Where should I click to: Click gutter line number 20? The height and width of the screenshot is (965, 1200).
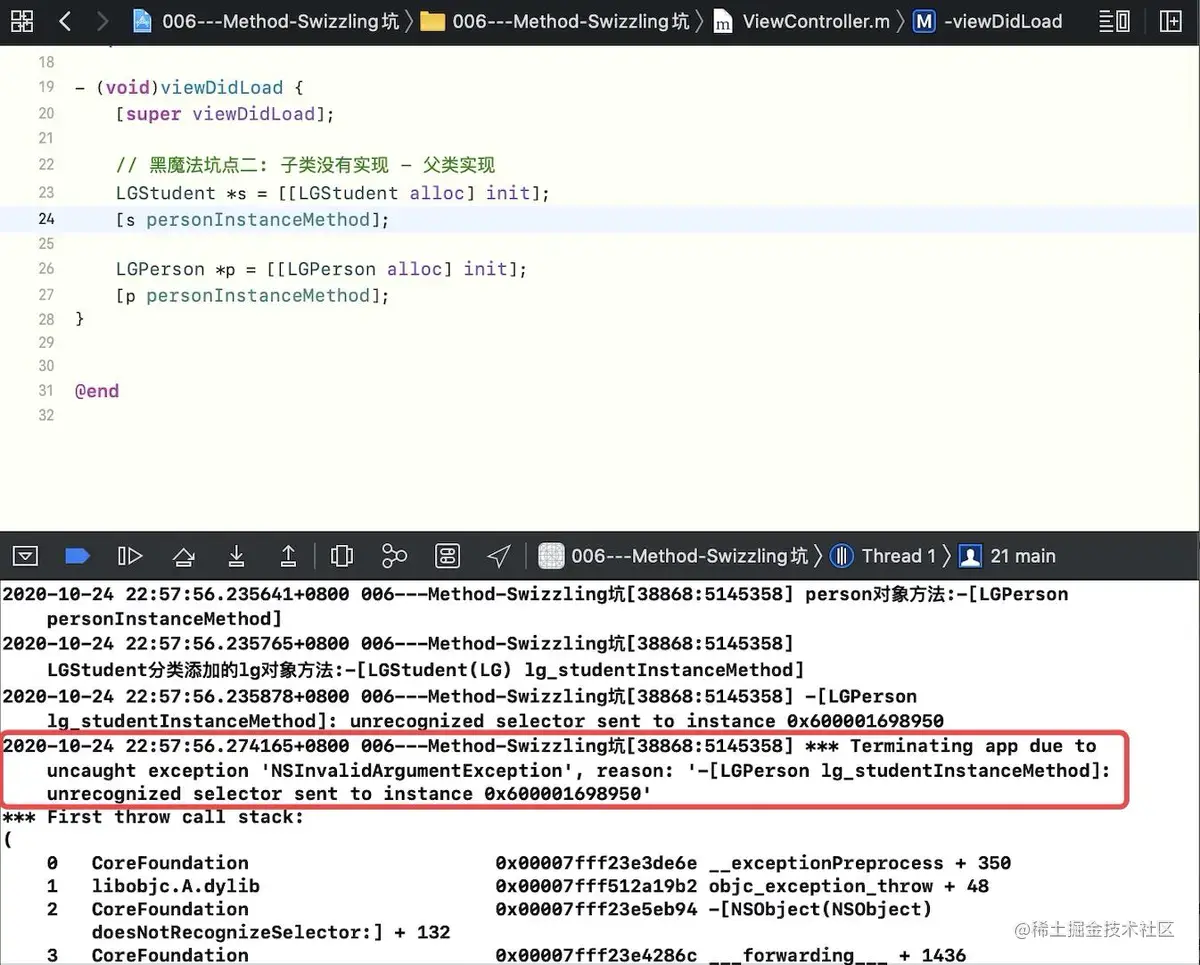[46, 113]
